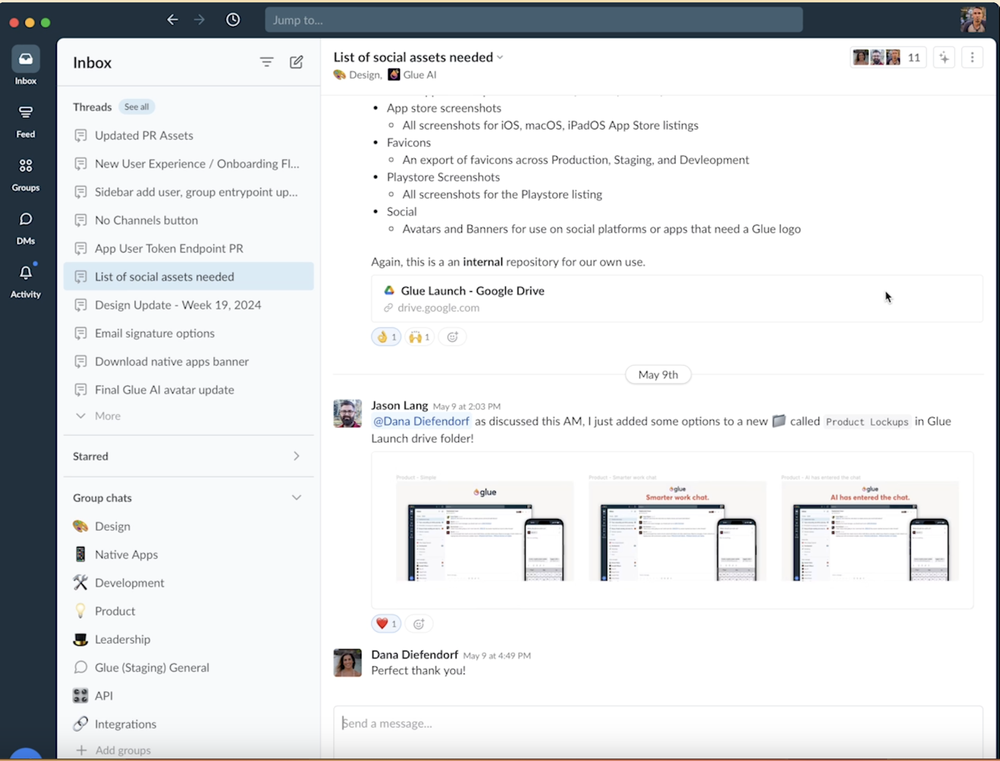This screenshot has width=1000, height=761.
Task: Click the Jump to search field
Action: pos(534,20)
